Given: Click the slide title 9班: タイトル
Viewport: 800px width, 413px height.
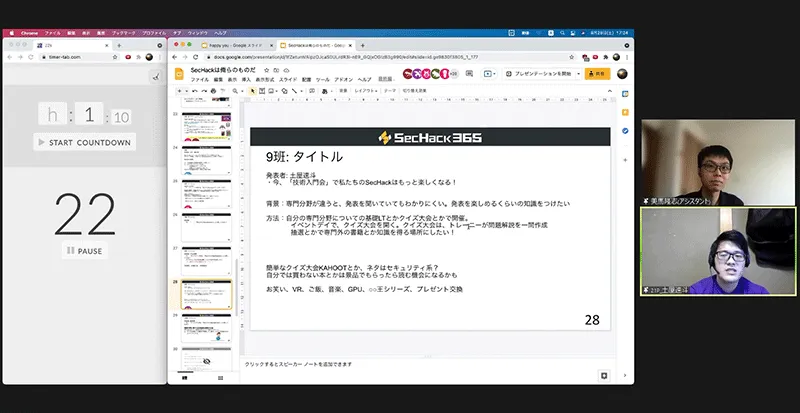Looking at the screenshot, I should (304, 157).
